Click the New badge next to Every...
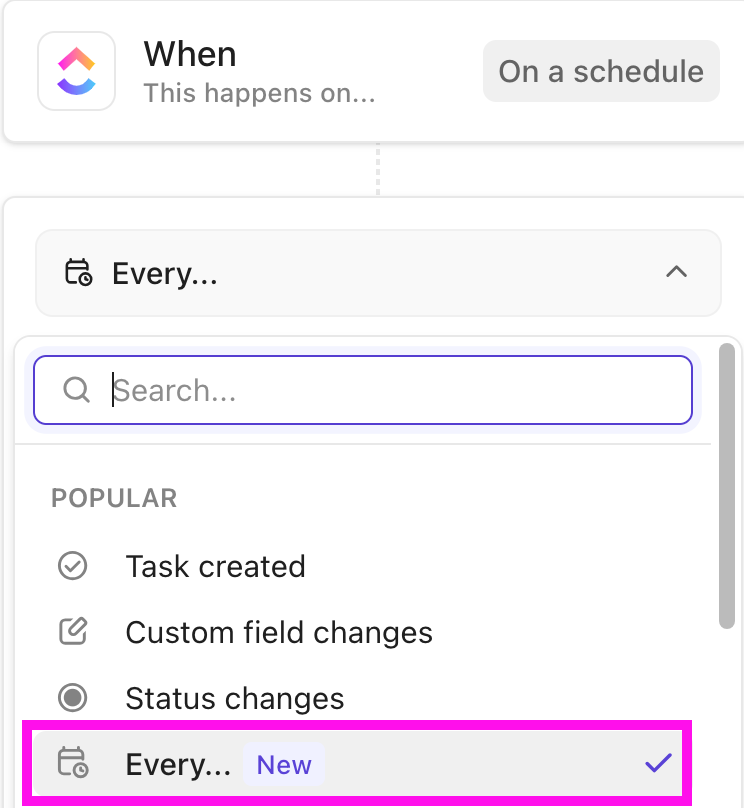 click(284, 765)
